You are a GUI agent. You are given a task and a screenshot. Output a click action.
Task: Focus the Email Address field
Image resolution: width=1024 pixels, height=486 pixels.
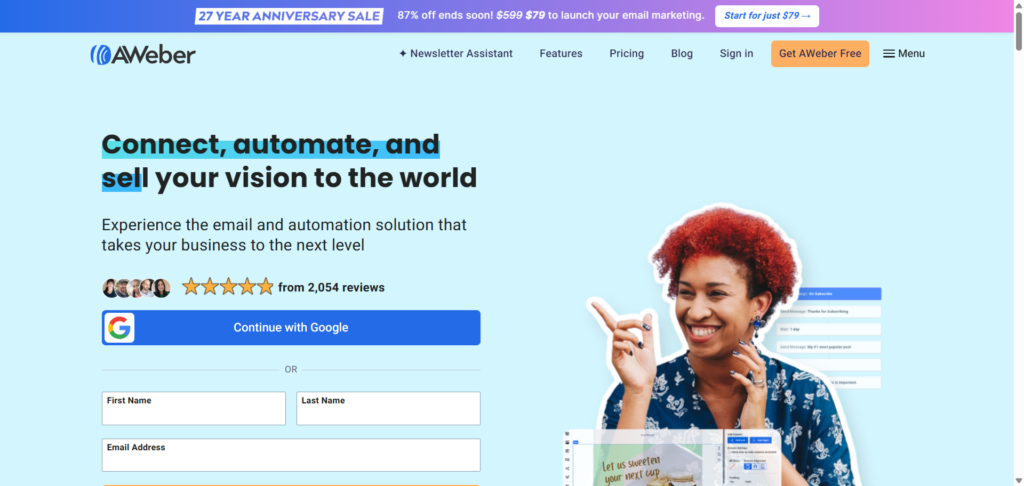pos(291,455)
